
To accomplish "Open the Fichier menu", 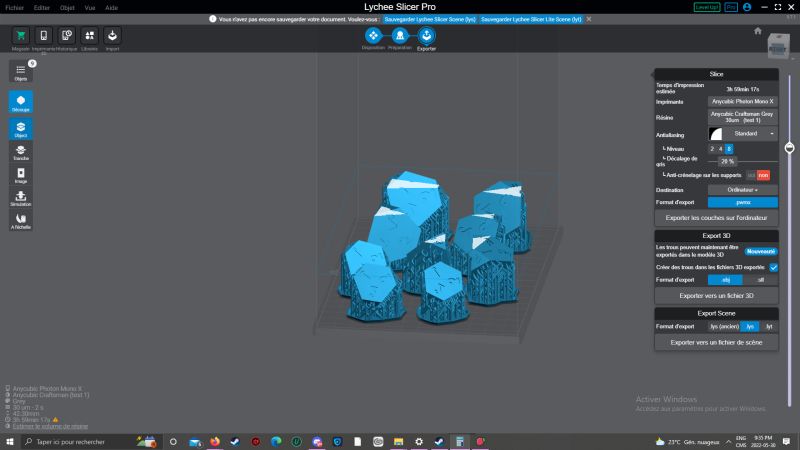I will click(x=14, y=8).
